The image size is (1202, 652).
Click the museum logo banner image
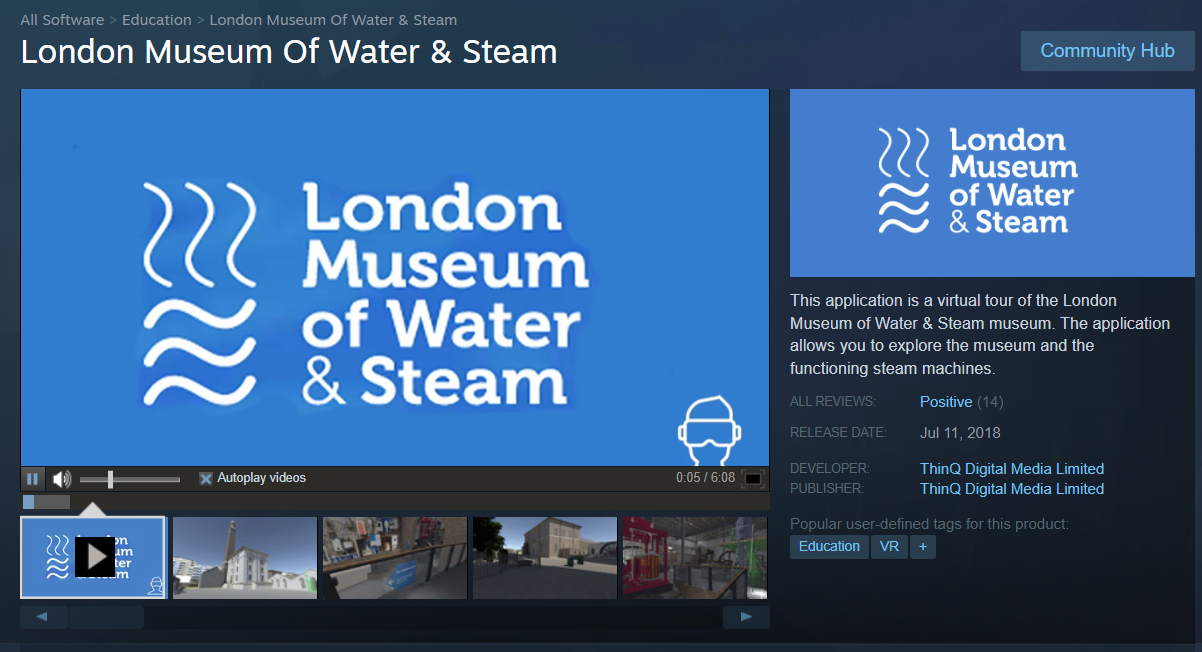(992, 182)
